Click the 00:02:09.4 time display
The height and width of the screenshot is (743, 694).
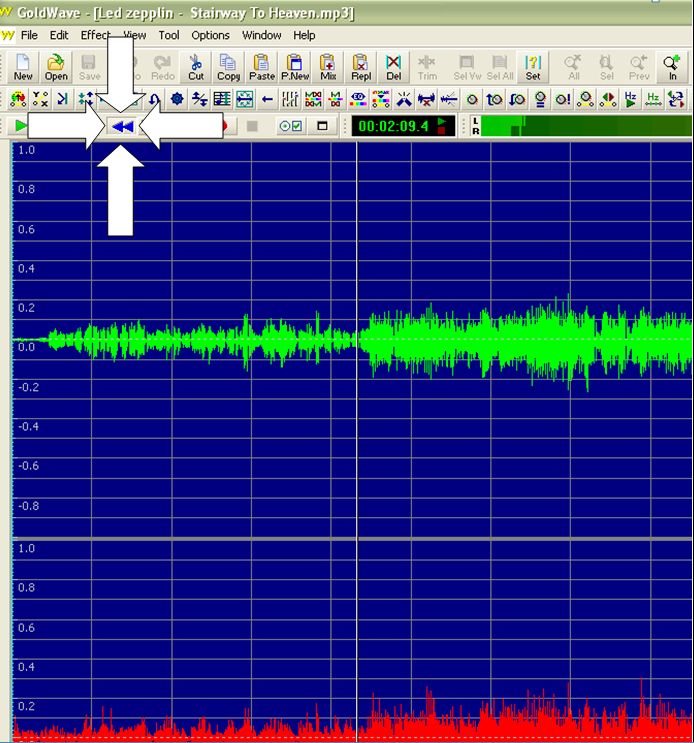click(403, 126)
